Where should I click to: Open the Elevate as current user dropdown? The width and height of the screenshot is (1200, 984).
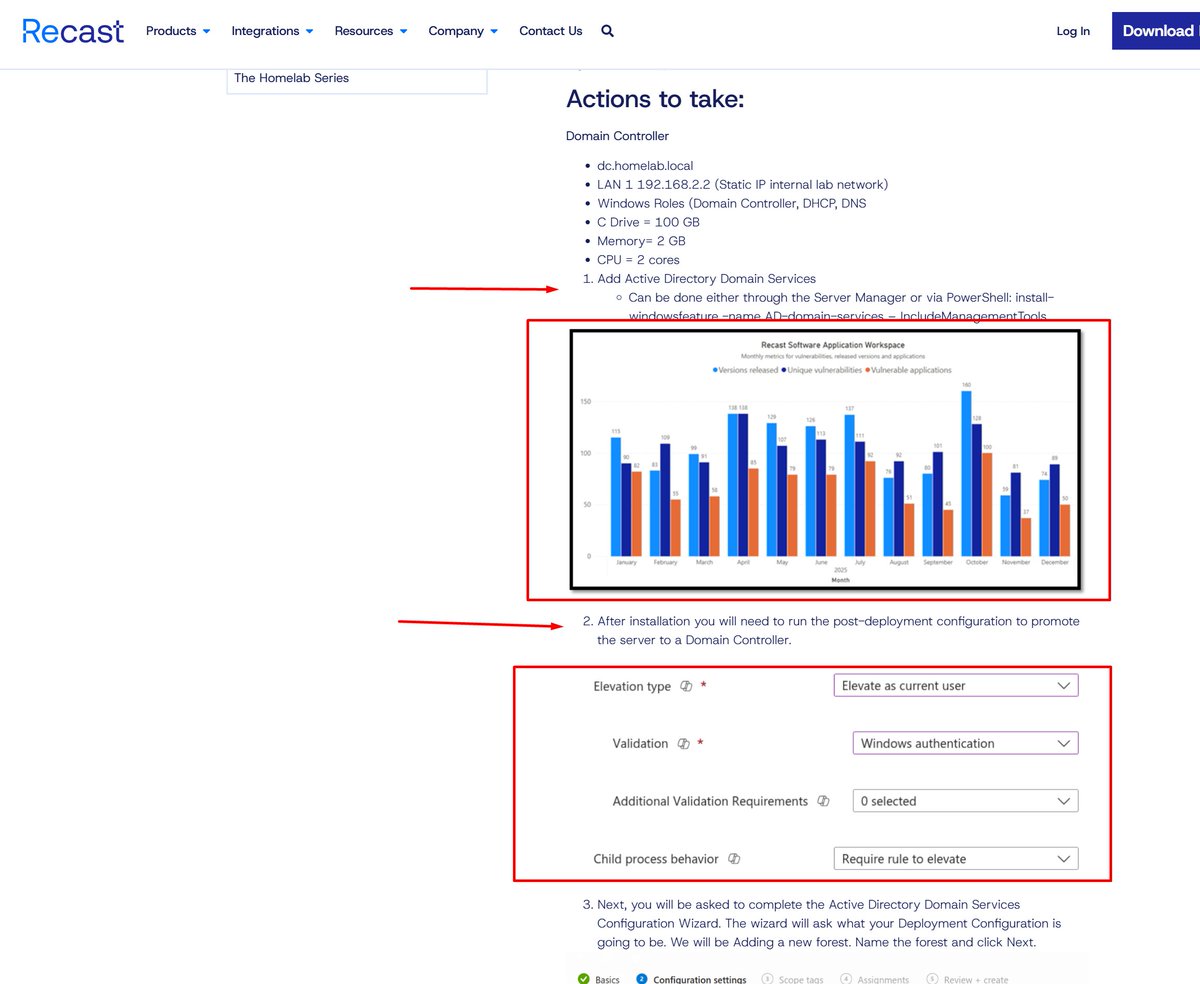pos(956,686)
